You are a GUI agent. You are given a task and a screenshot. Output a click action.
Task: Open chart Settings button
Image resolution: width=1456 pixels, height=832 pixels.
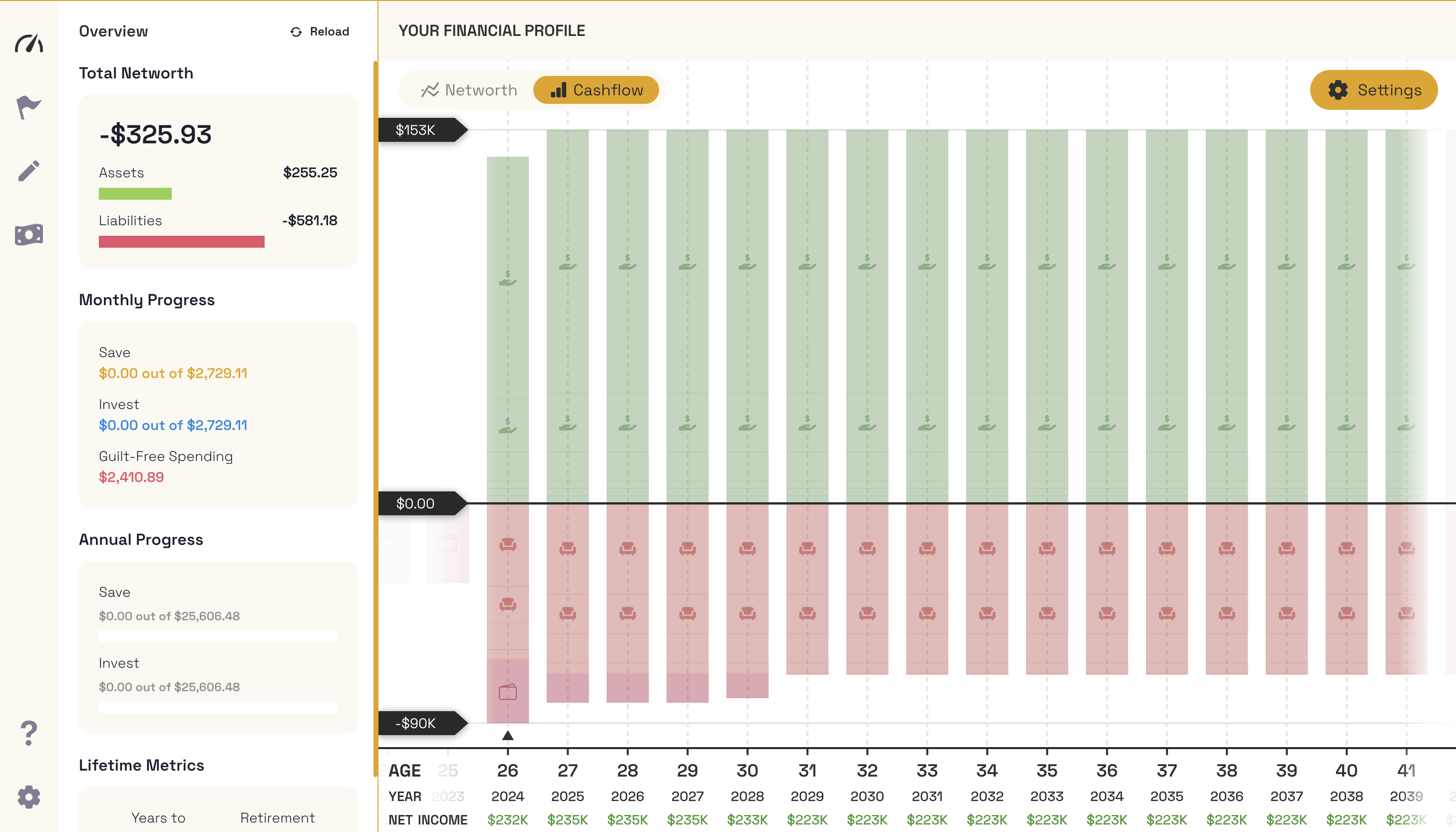[x=1373, y=90]
